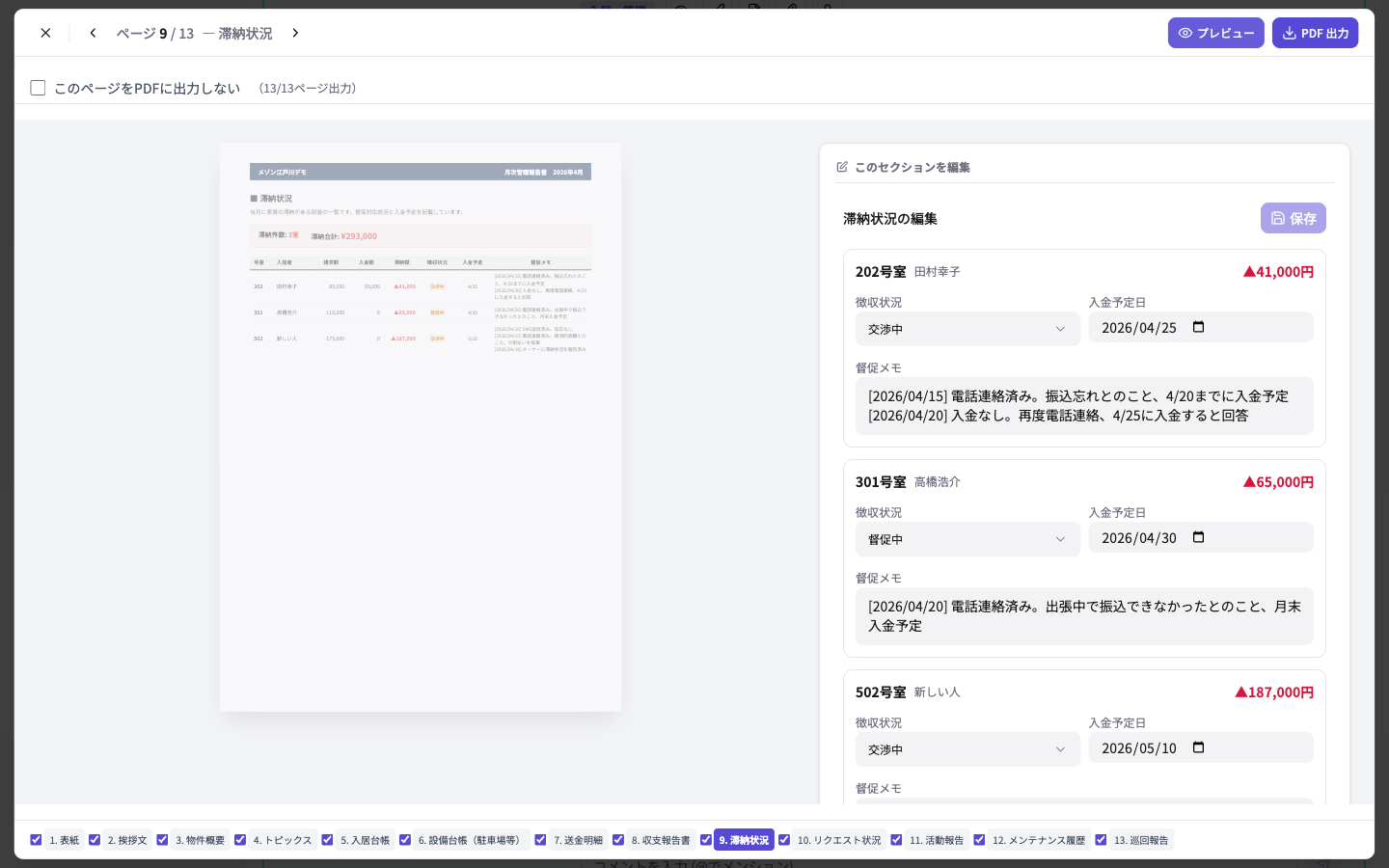Switch to the 5. 入居台帳 page tab
Viewport: 1389px width, 868px height.
pos(365,840)
